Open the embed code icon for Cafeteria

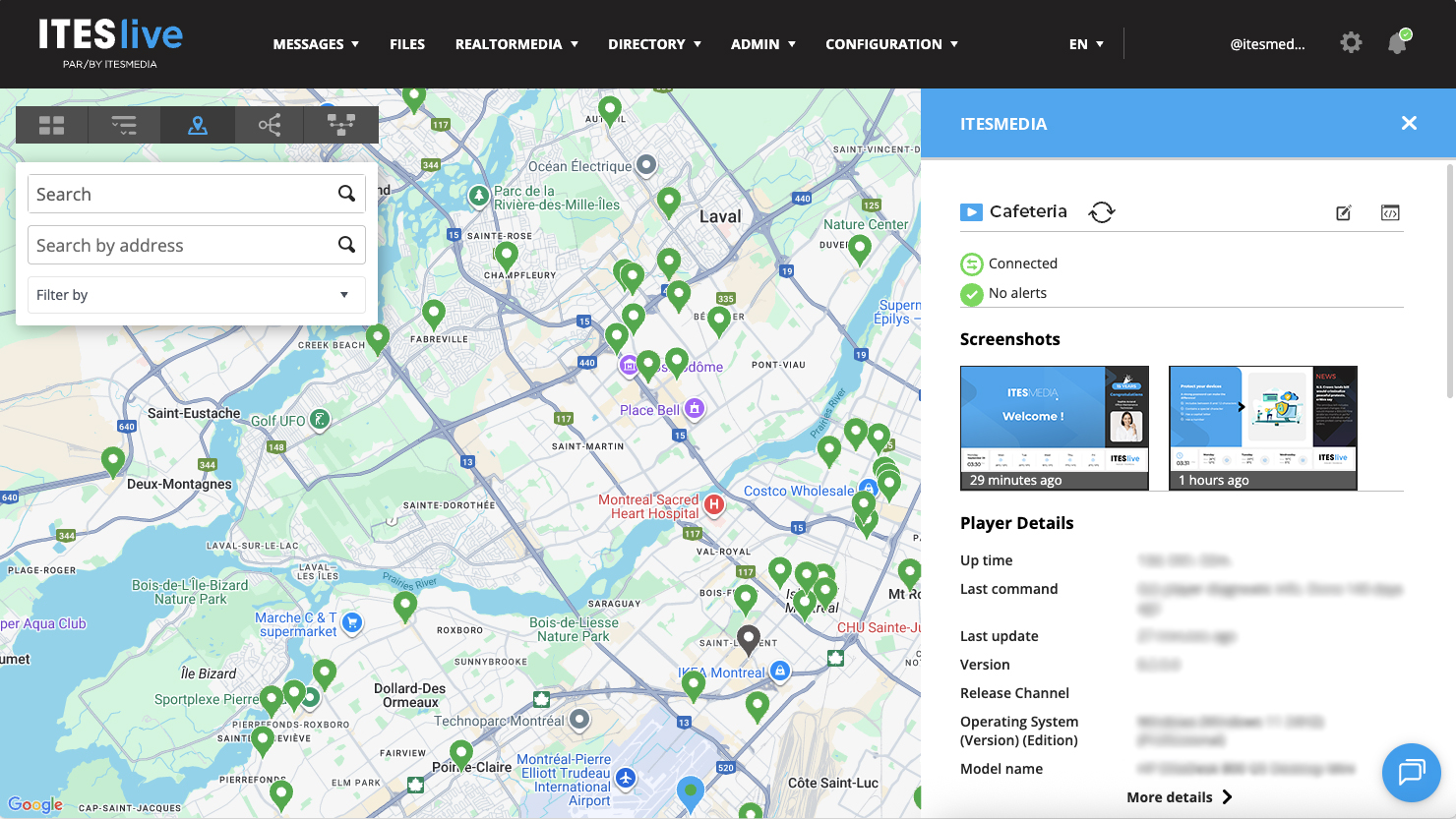tap(1390, 212)
